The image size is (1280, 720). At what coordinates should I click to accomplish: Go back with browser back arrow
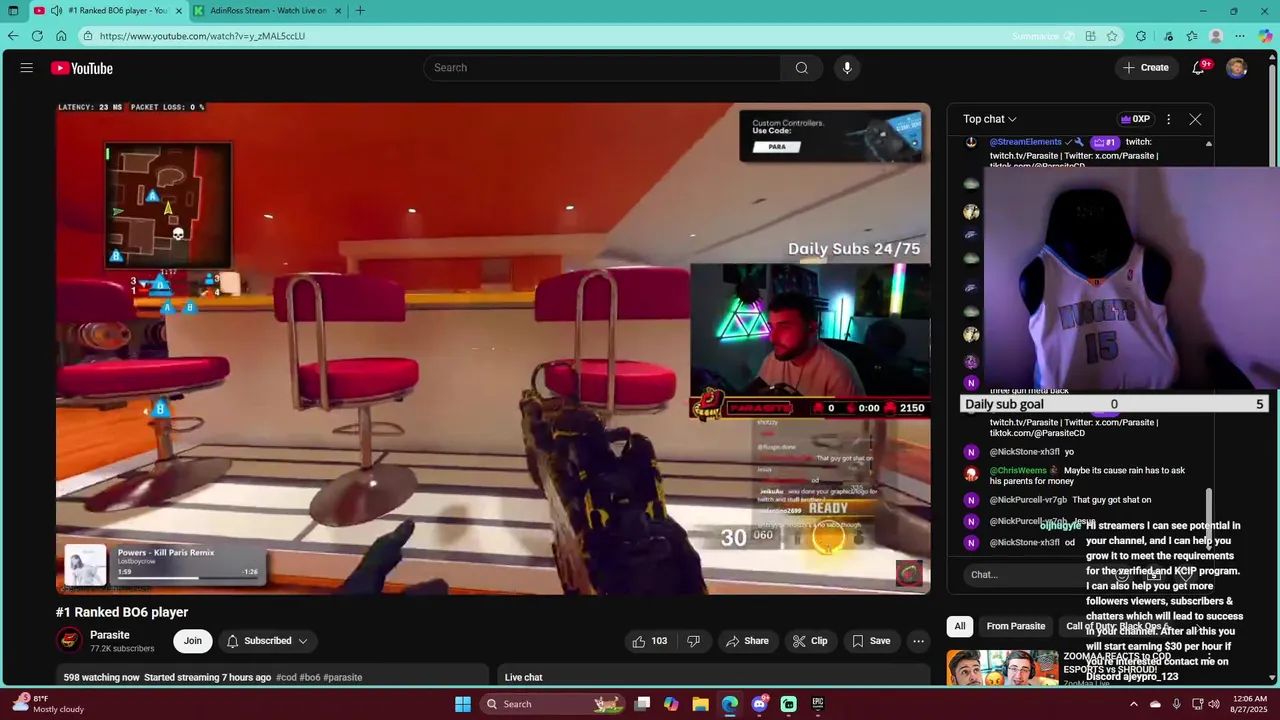[13, 36]
